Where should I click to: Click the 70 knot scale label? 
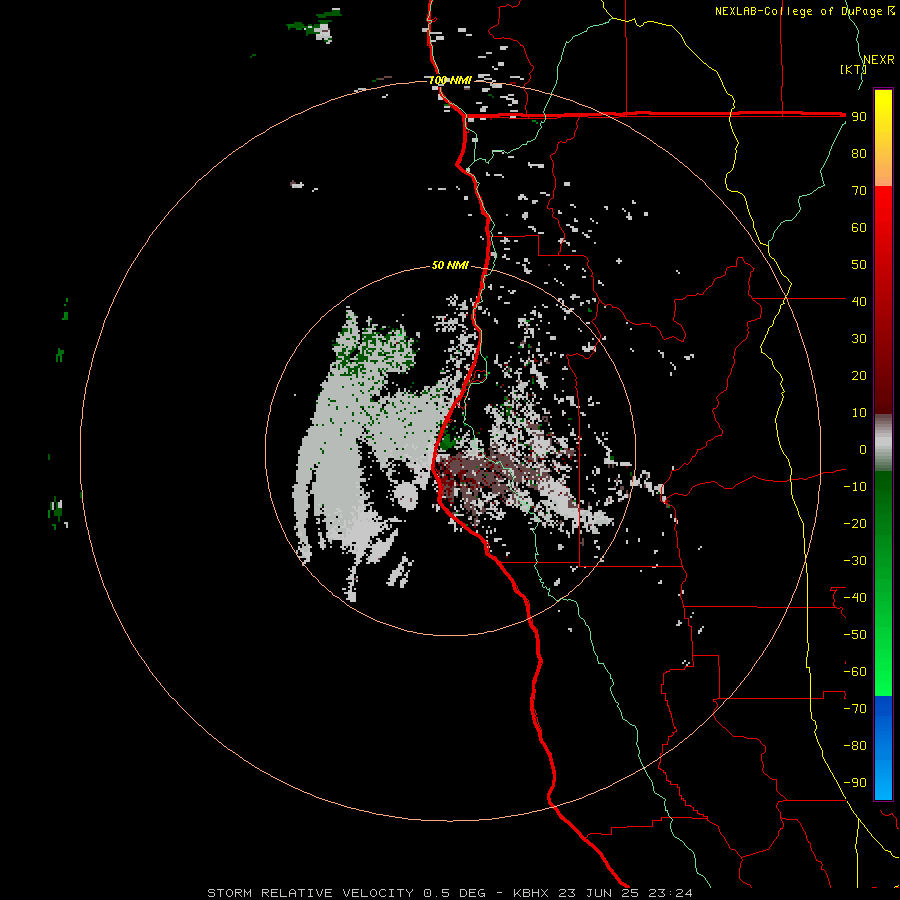(x=859, y=191)
